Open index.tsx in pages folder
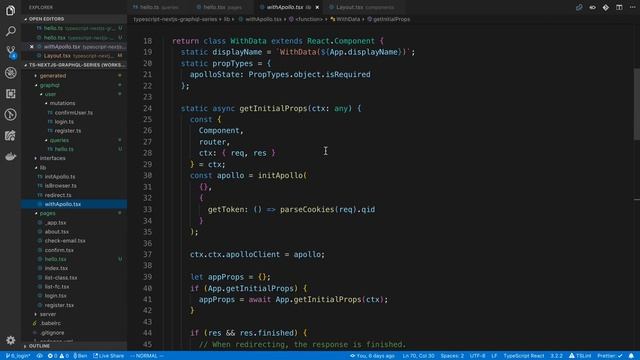 coord(74,268)
